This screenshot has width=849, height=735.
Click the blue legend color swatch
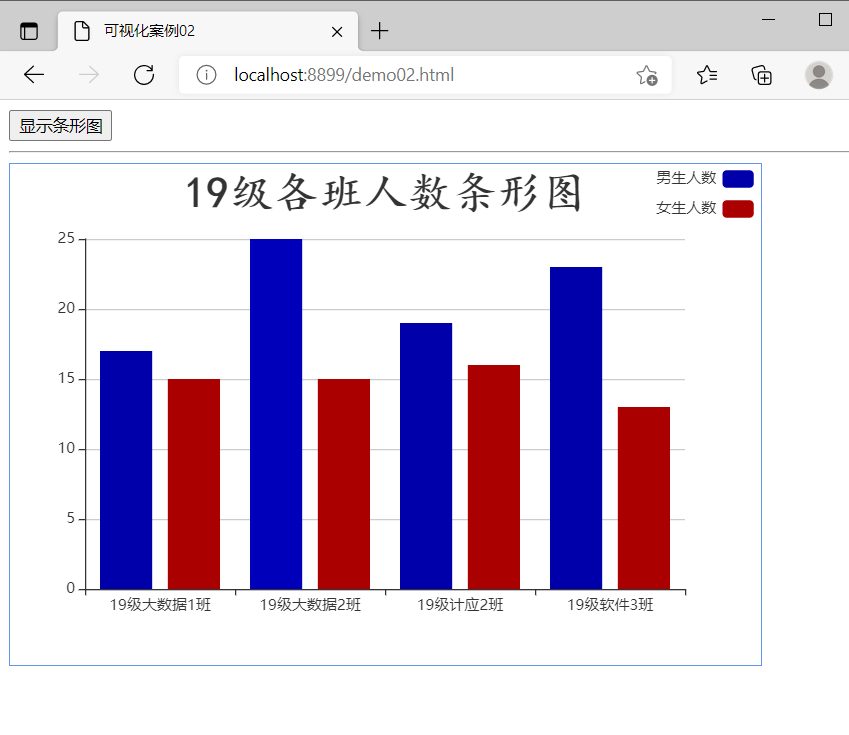737,178
